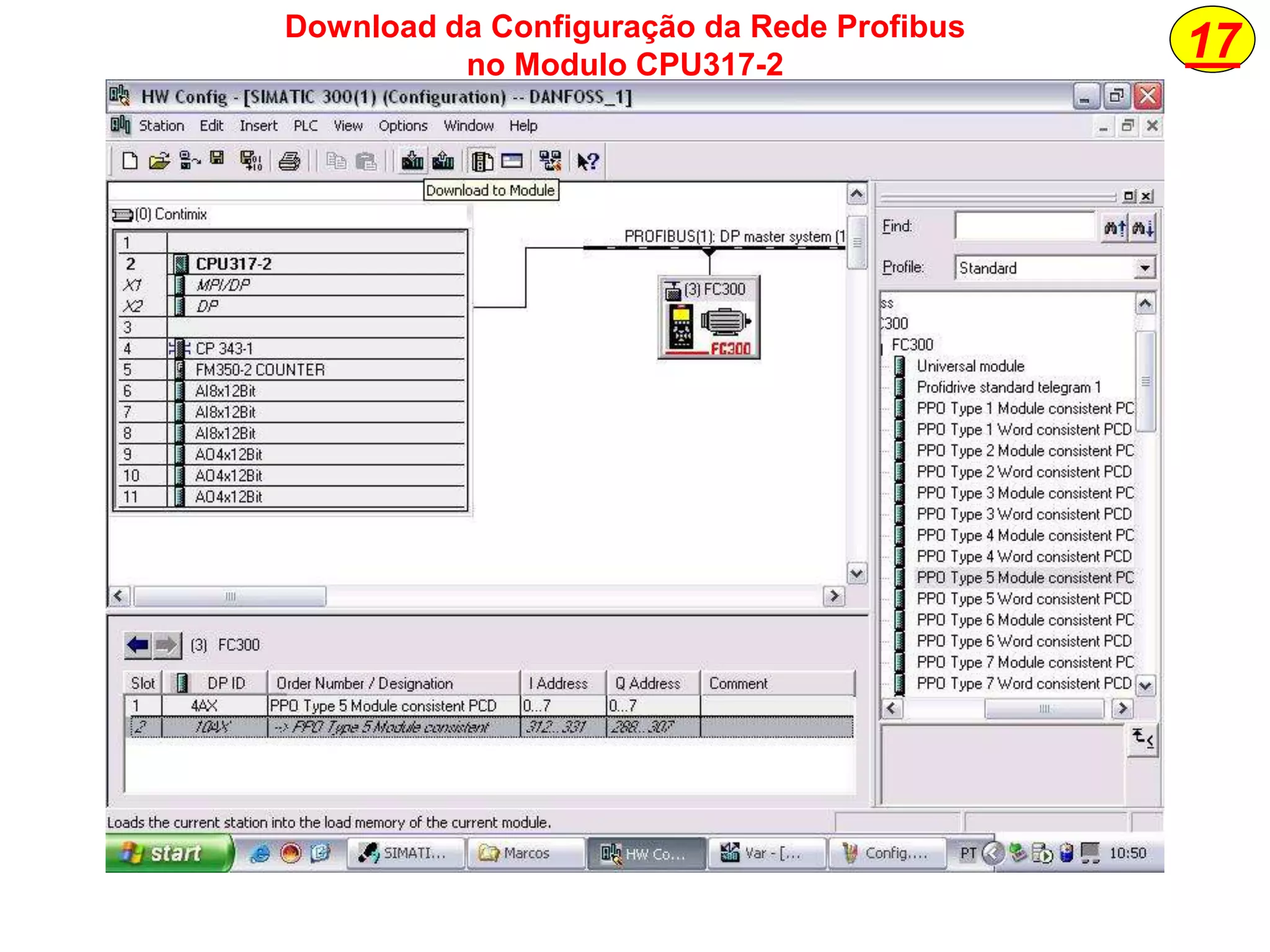The image size is (1270, 952).
Task: Click the Windows start button
Action: (169, 853)
